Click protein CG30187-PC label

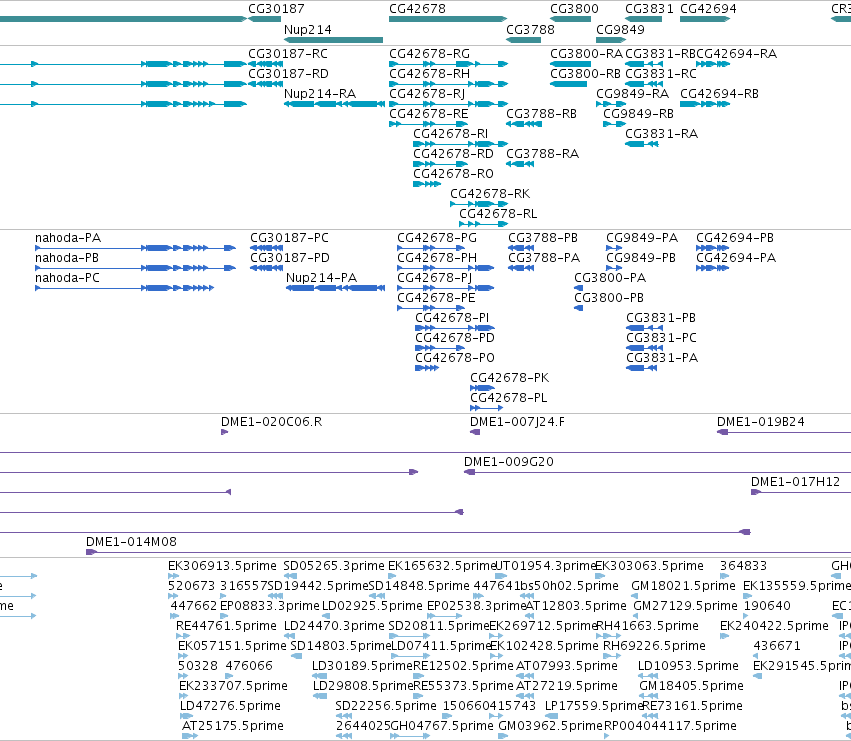point(289,238)
